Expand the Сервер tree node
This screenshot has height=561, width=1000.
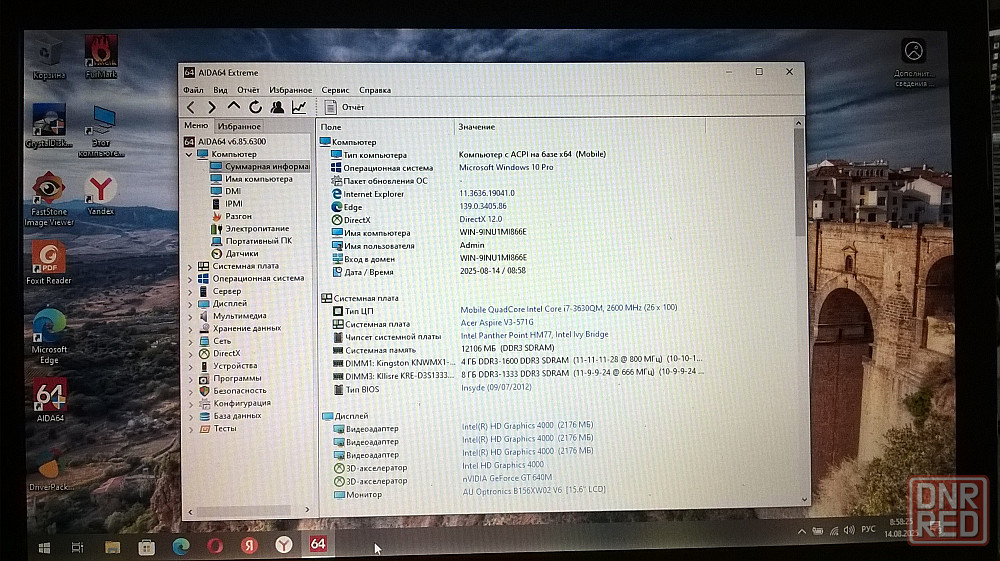(x=190, y=291)
